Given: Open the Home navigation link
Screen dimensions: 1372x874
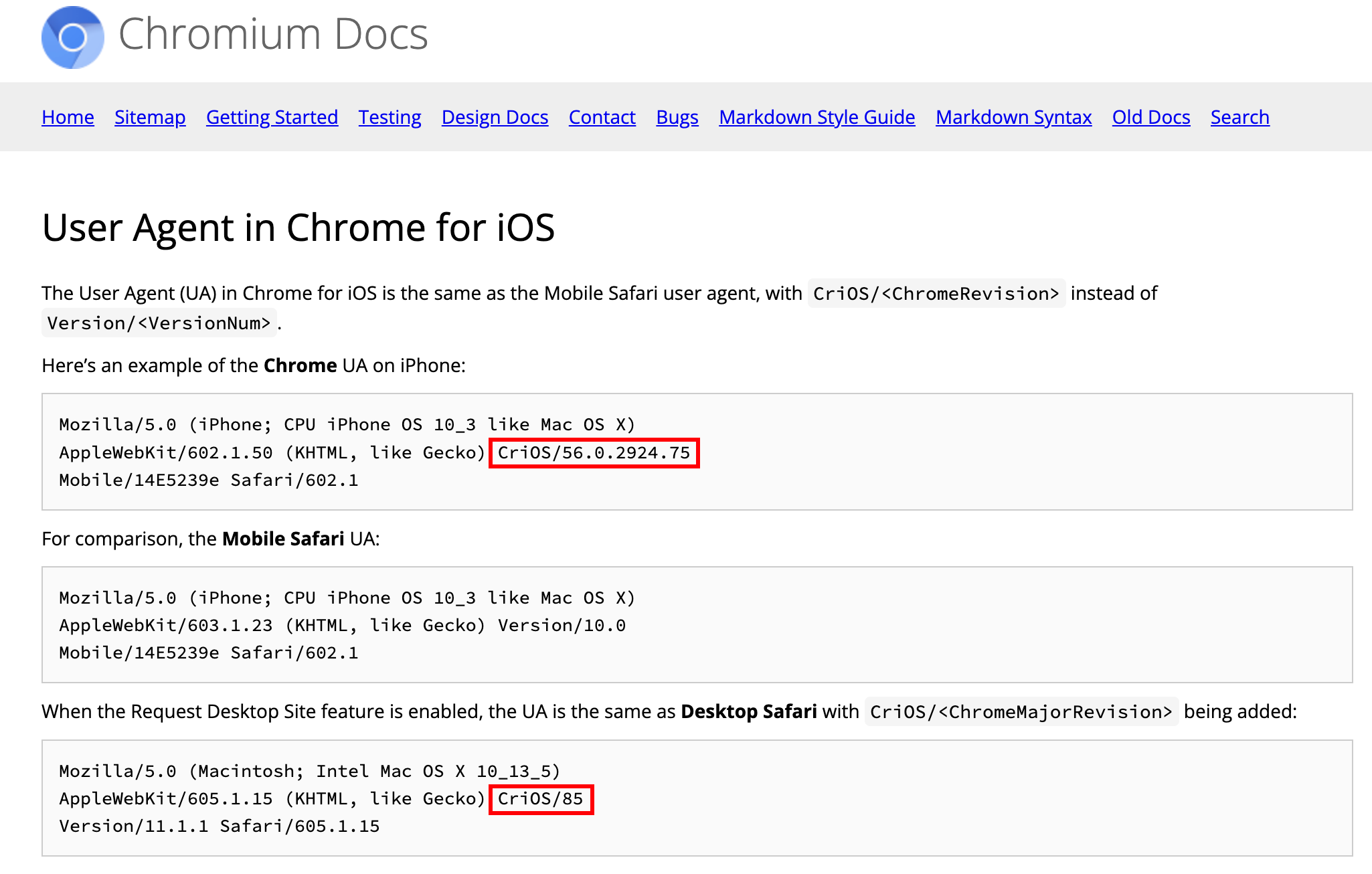Looking at the screenshot, I should [x=68, y=117].
